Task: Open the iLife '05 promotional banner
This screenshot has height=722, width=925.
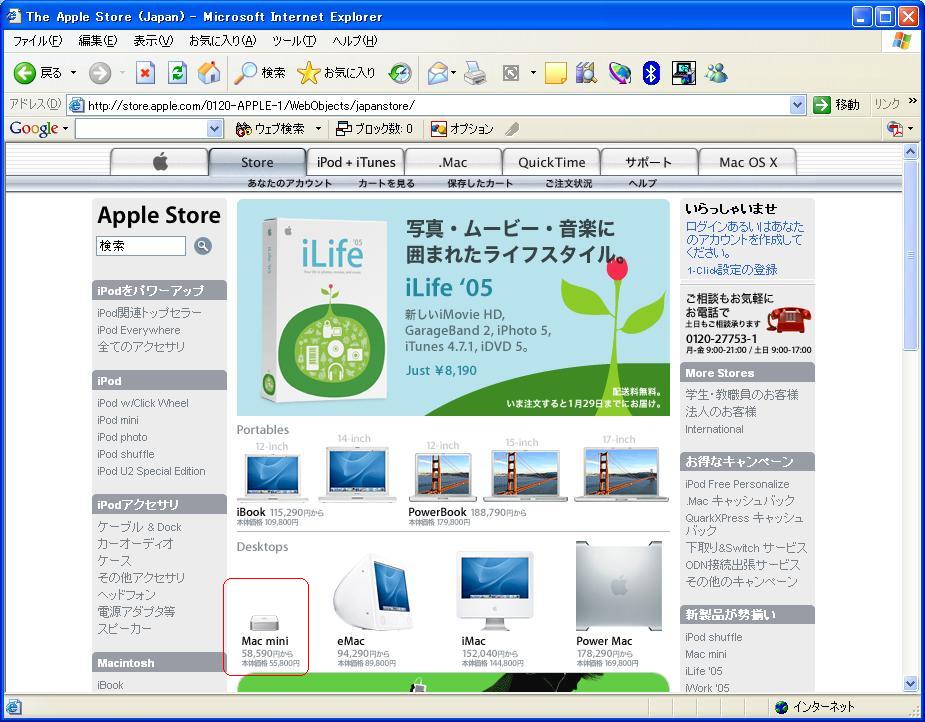Action: click(x=453, y=307)
